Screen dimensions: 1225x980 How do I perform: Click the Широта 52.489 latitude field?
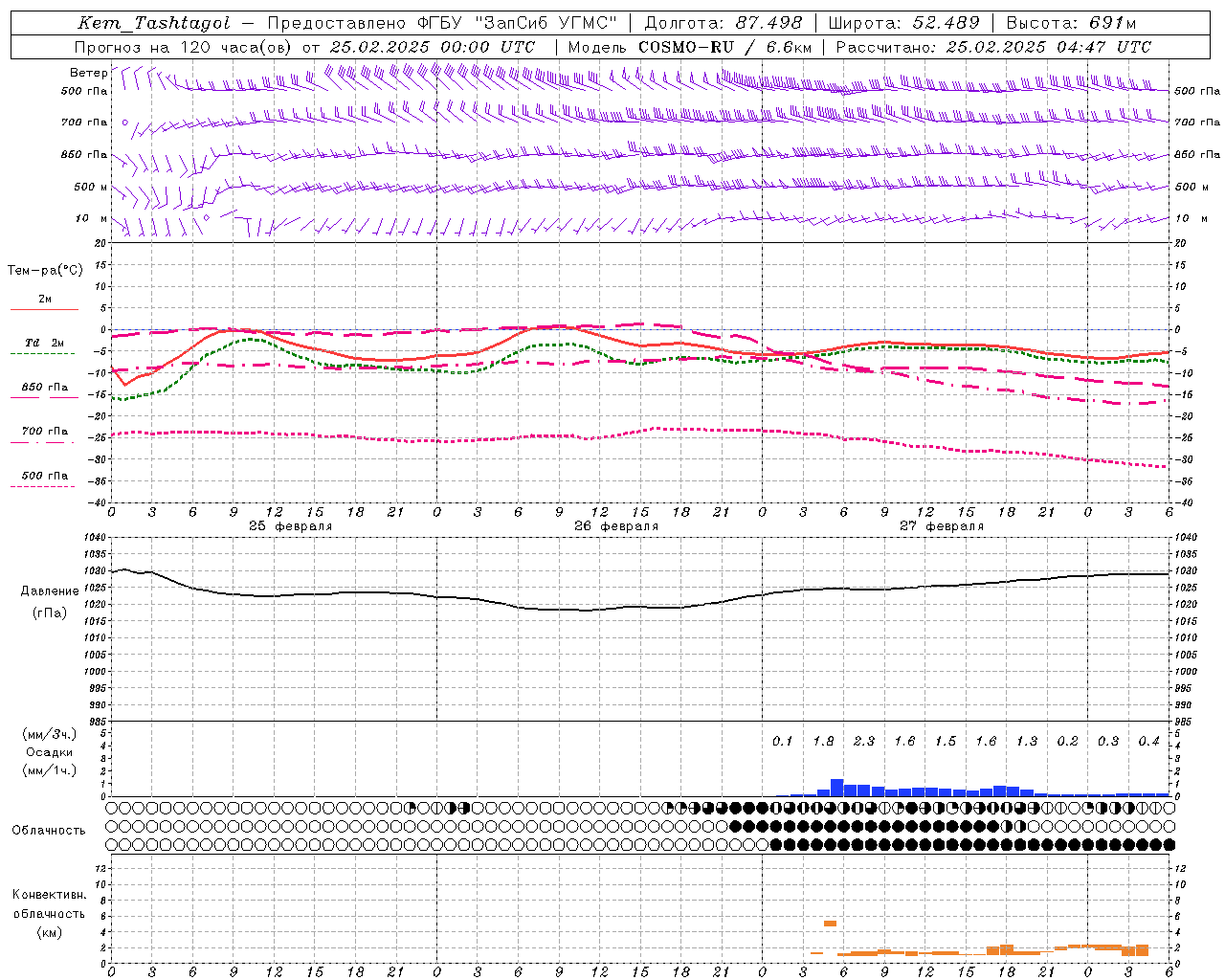tap(904, 23)
